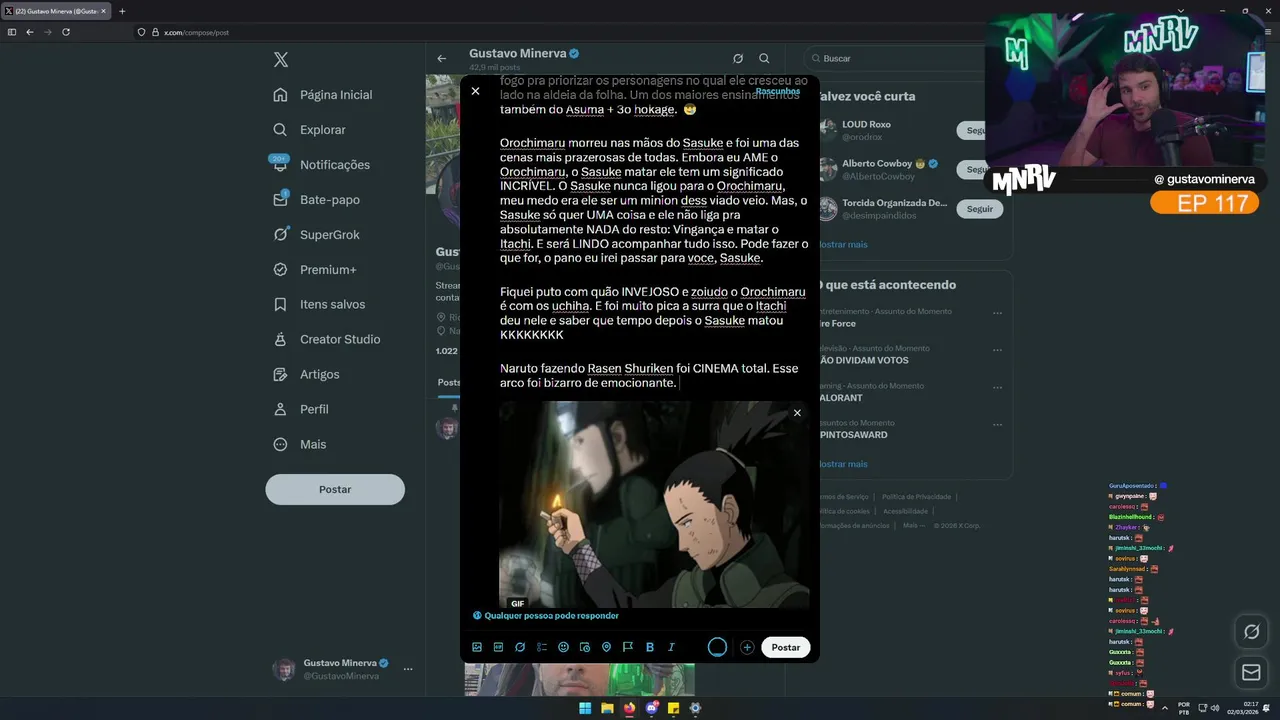Open Sticky Notes from taskbar
Screen dimensions: 1280x720
(673, 708)
